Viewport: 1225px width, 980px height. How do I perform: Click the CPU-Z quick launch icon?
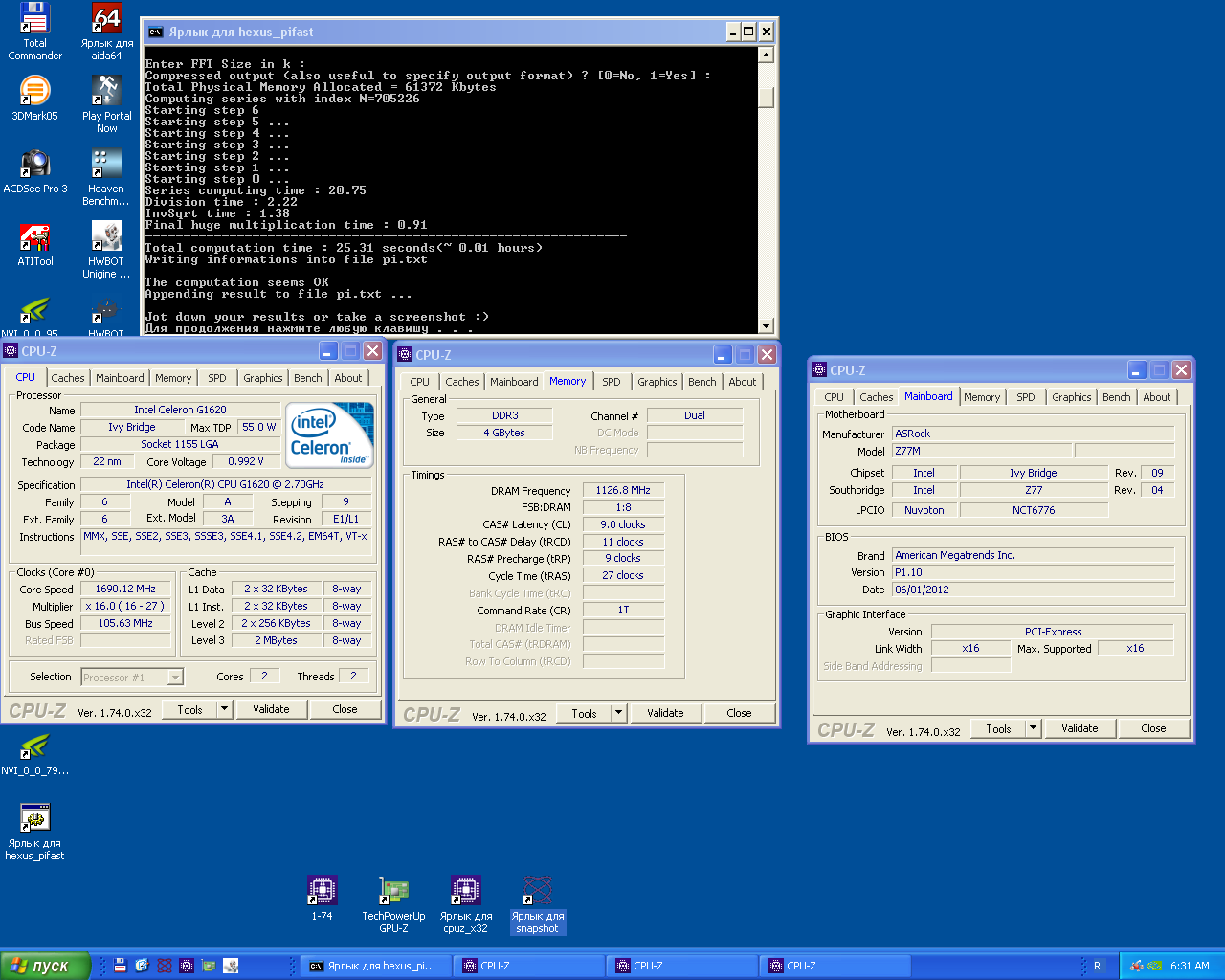coord(187,966)
